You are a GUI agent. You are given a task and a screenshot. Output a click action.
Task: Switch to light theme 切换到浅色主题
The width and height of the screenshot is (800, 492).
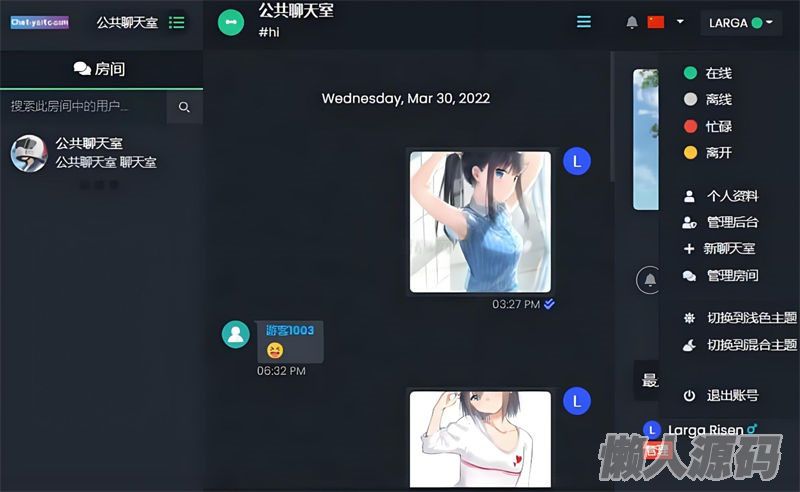pyautogui.click(x=740, y=318)
